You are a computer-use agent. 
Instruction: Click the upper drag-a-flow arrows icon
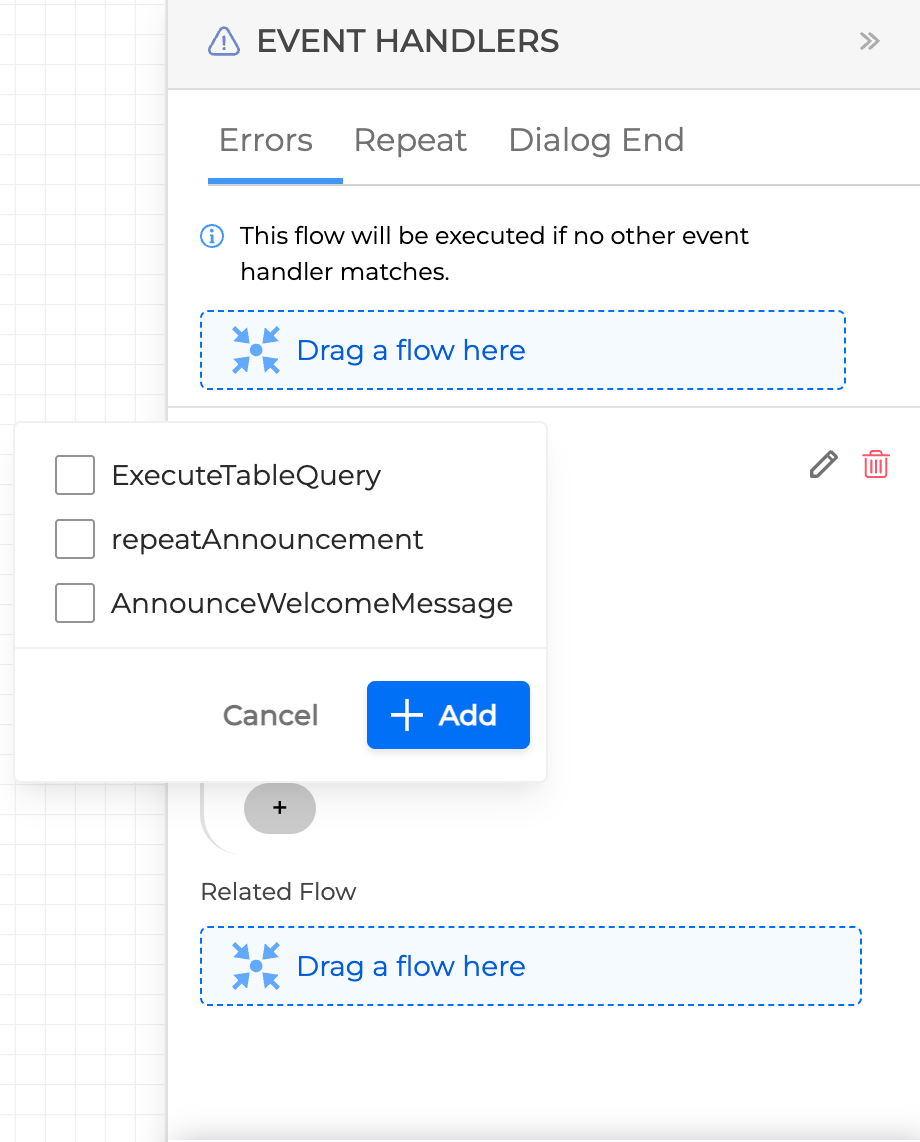(x=256, y=350)
